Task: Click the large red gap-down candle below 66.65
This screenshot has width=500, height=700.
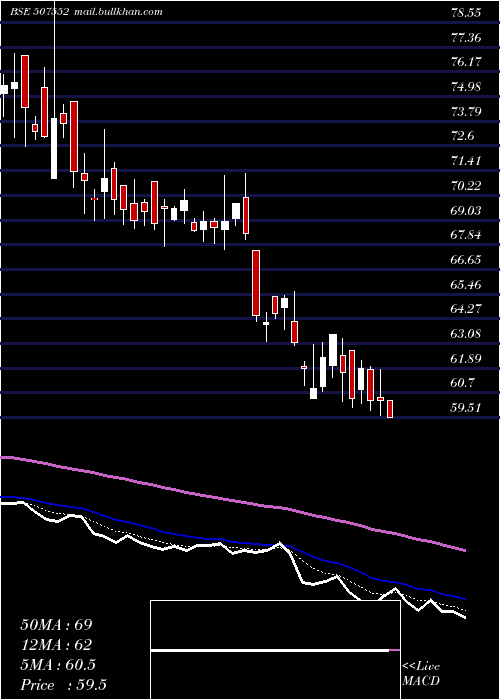Action: click(x=256, y=283)
